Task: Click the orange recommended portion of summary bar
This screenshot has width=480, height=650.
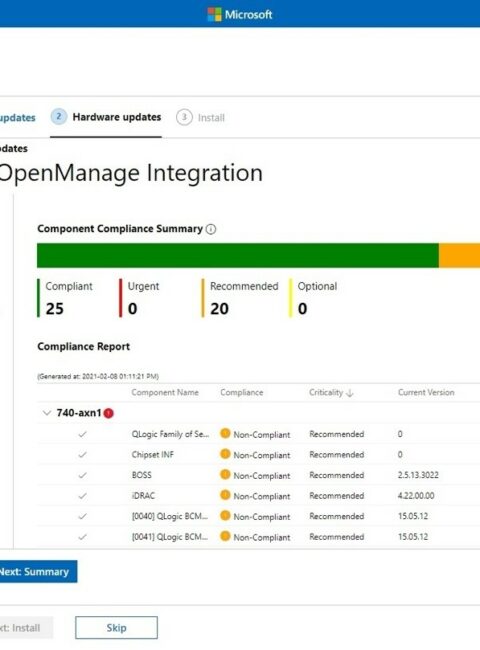Action: [x=459, y=255]
